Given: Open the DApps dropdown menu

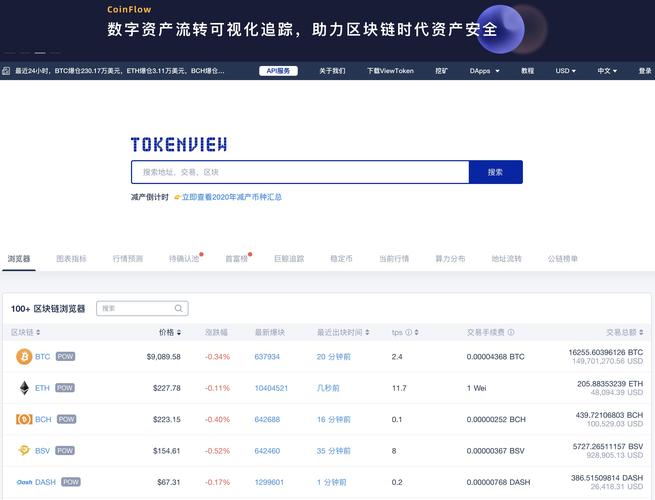Looking at the screenshot, I should tap(485, 71).
